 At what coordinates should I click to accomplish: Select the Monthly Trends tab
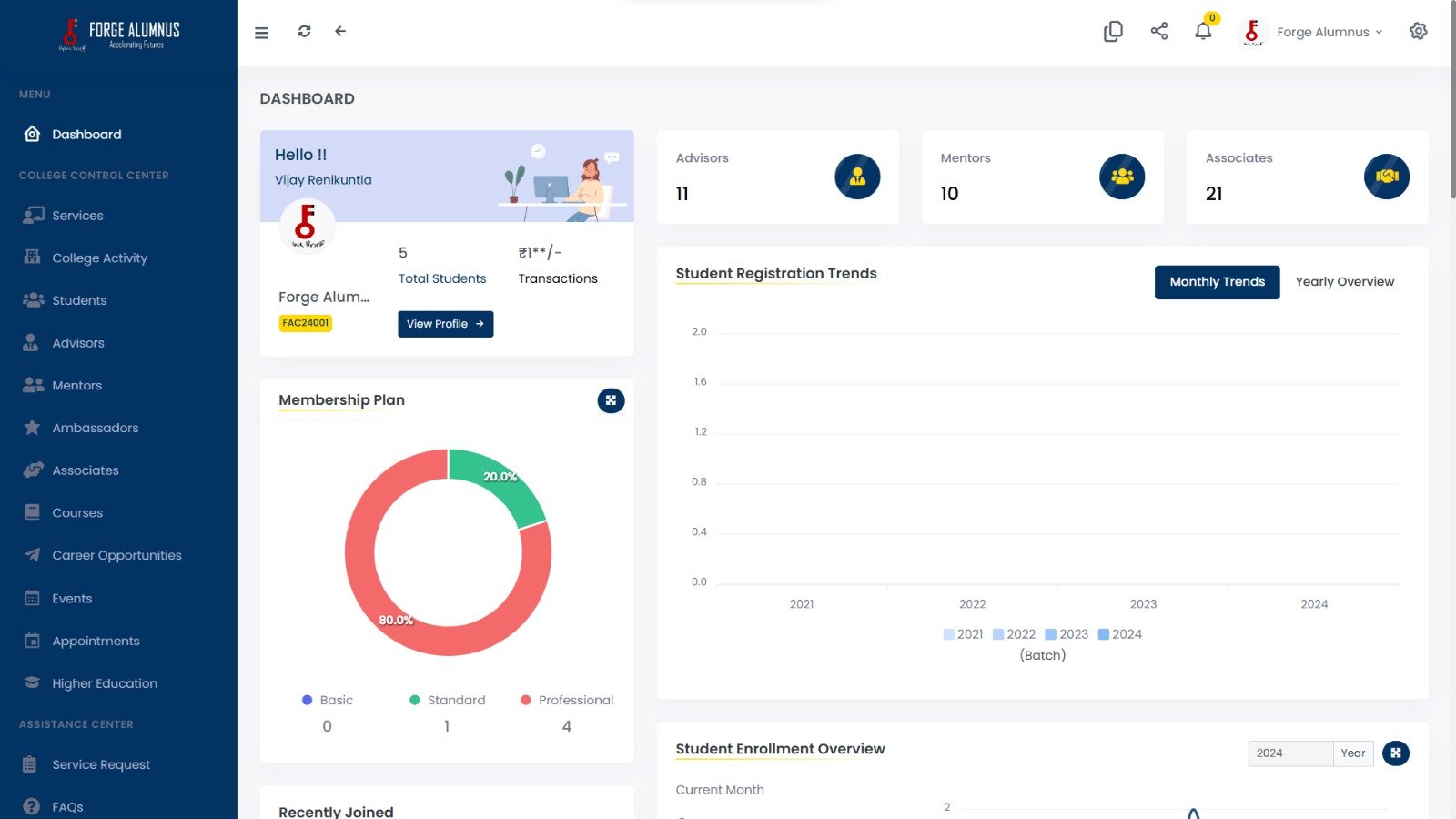coord(1217,282)
